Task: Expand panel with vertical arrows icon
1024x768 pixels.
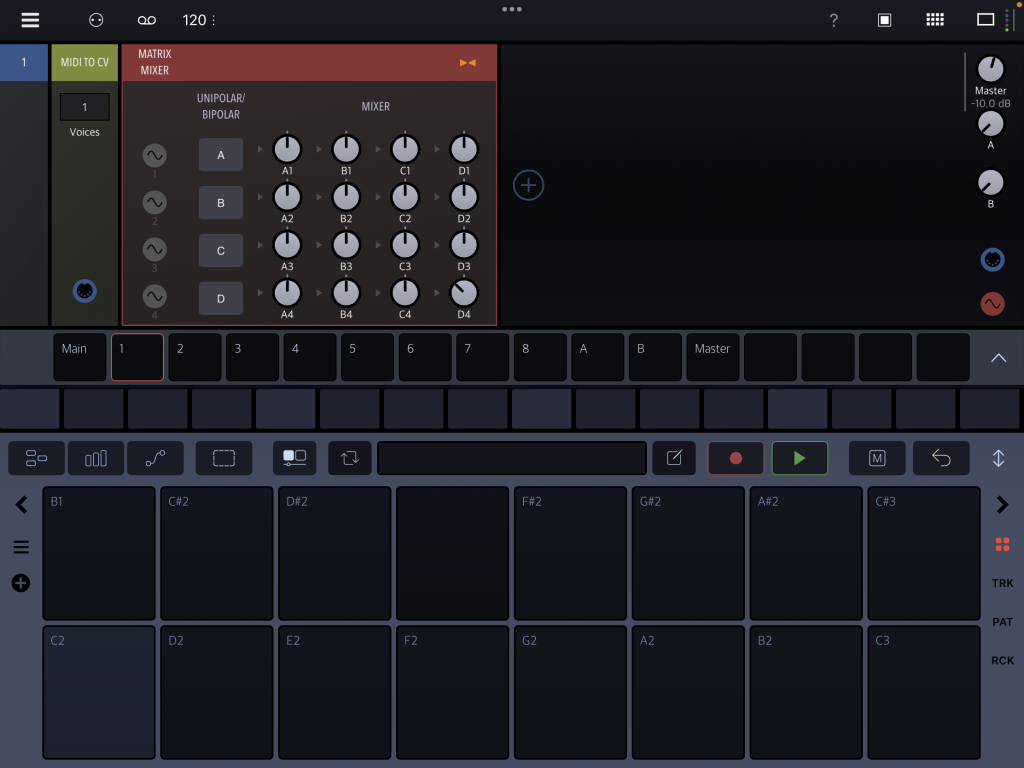Action: coord(999,458)
